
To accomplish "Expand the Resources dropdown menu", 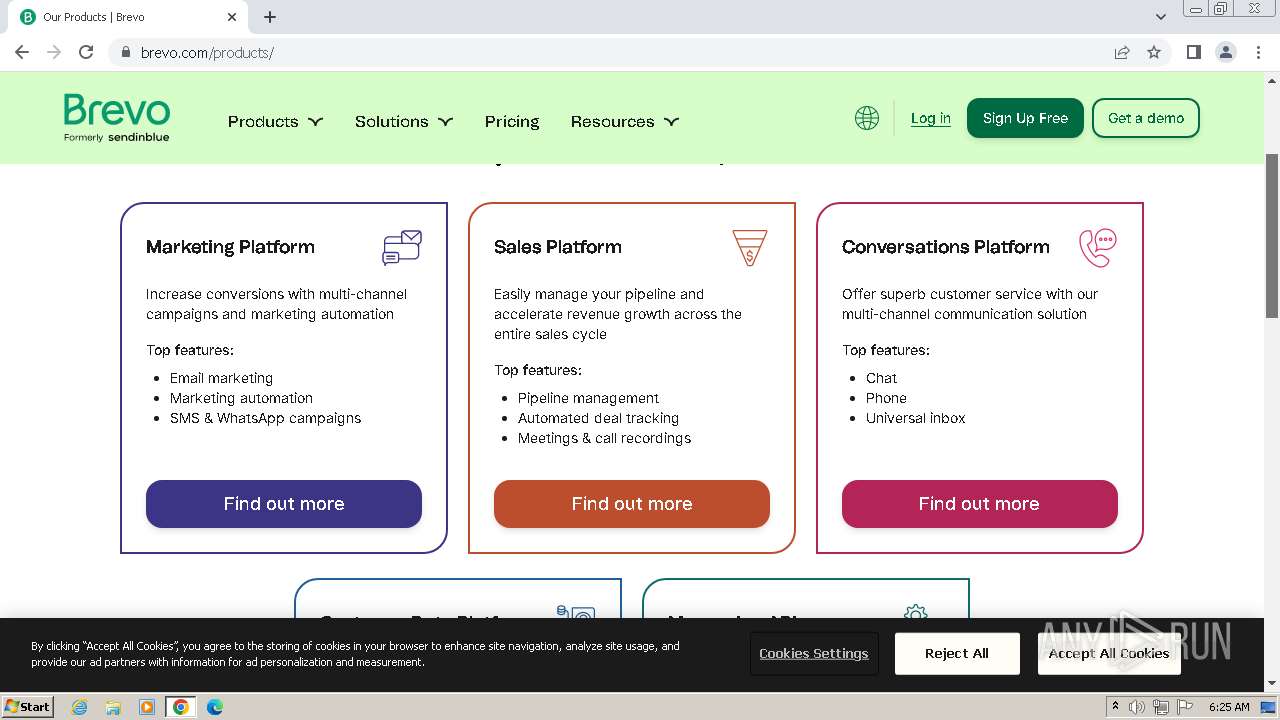I will tap(624, 121).
